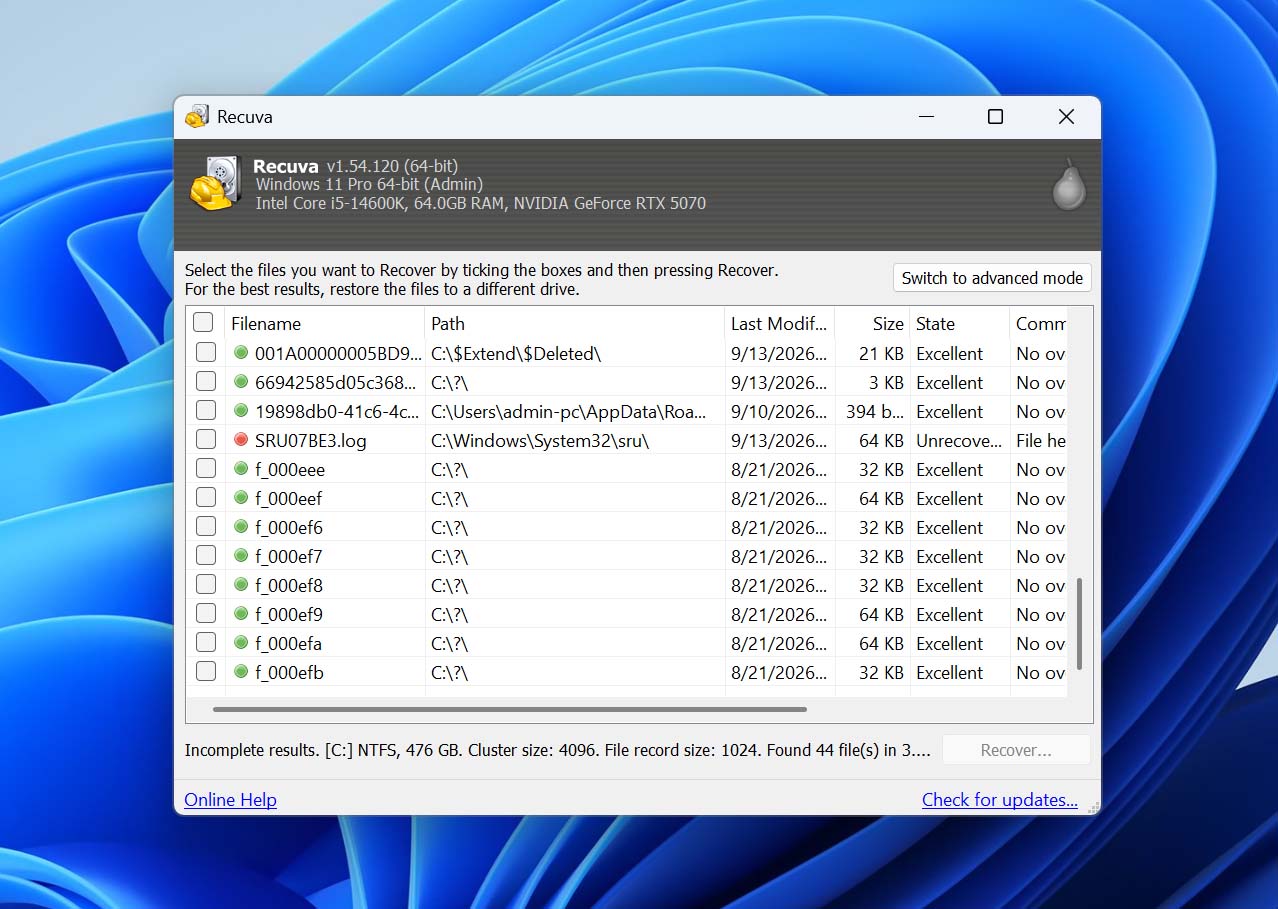Select the SRU07BE3.log filename
The height and width of the screenshot is (909, 1278).
(311, 440)
